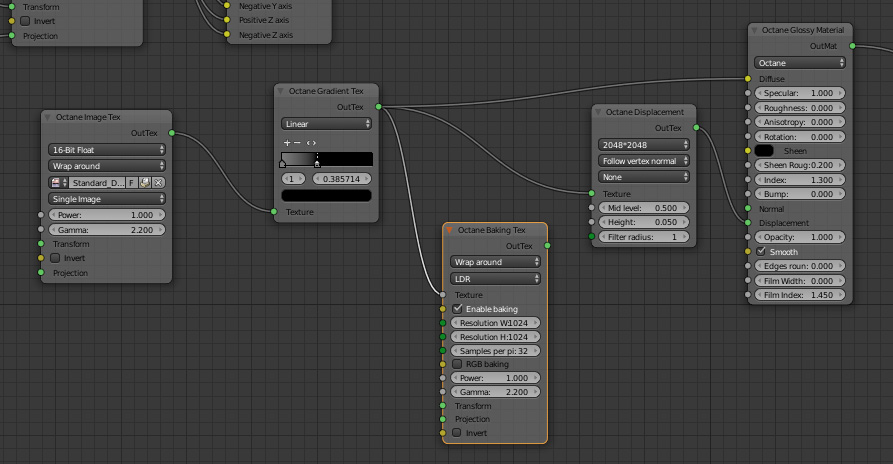
Task: Open the Octane dropdown in Glossy Material
Action: [800, 63]
